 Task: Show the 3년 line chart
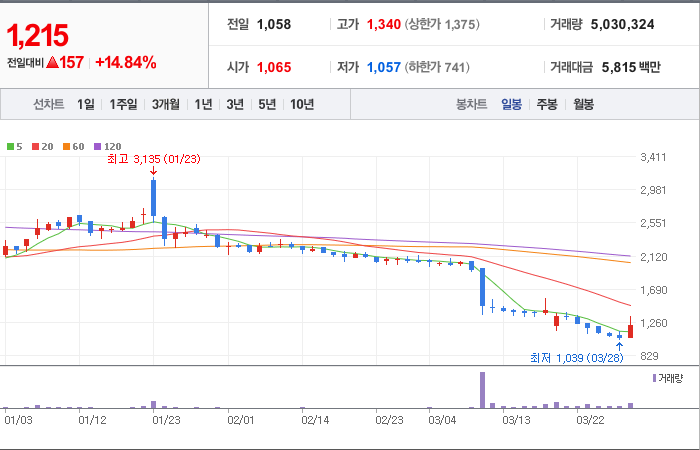coord(235,104)
